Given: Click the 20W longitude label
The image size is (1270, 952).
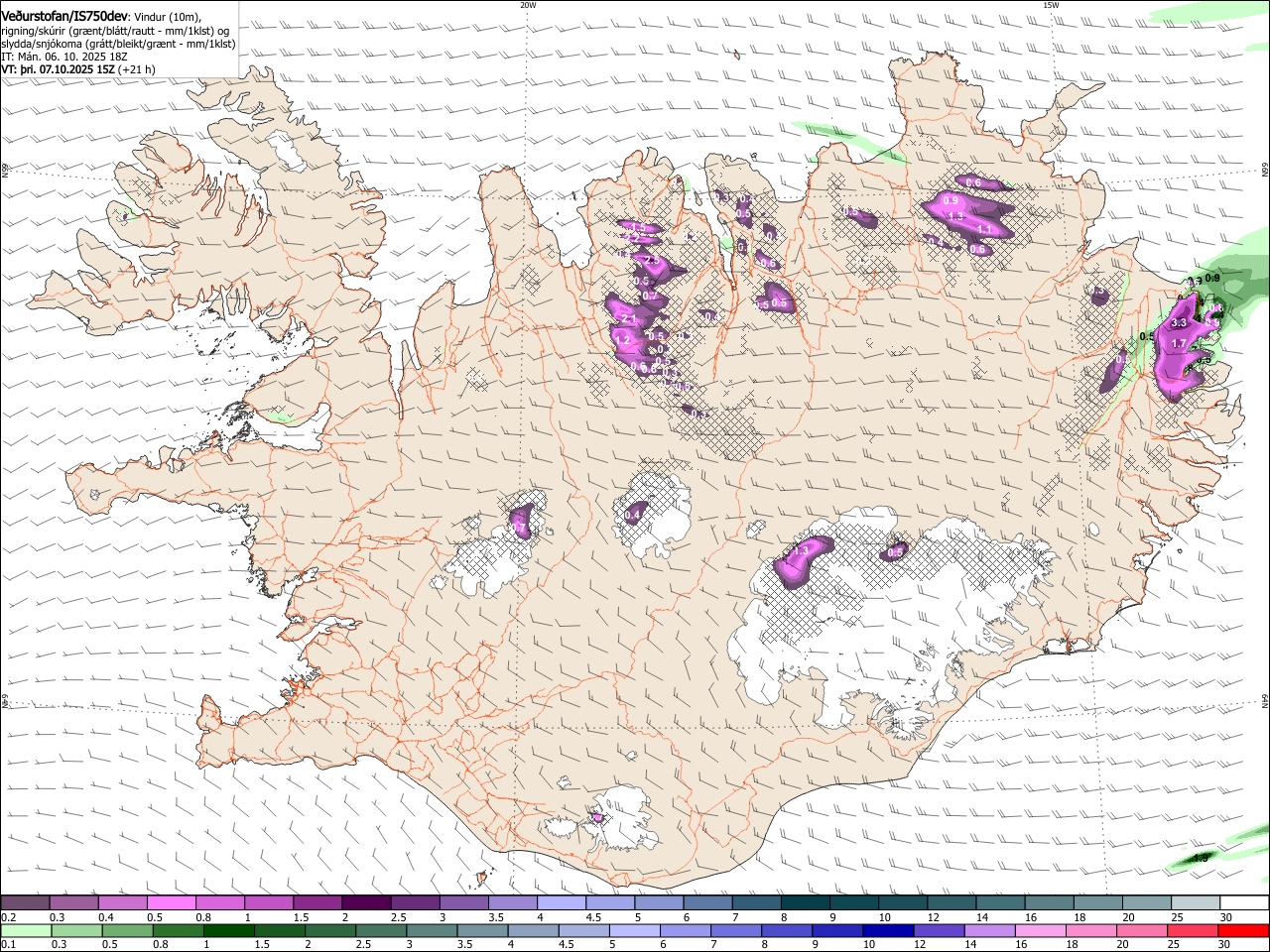Looking at the screenshot, I should (x=529, y=5).
